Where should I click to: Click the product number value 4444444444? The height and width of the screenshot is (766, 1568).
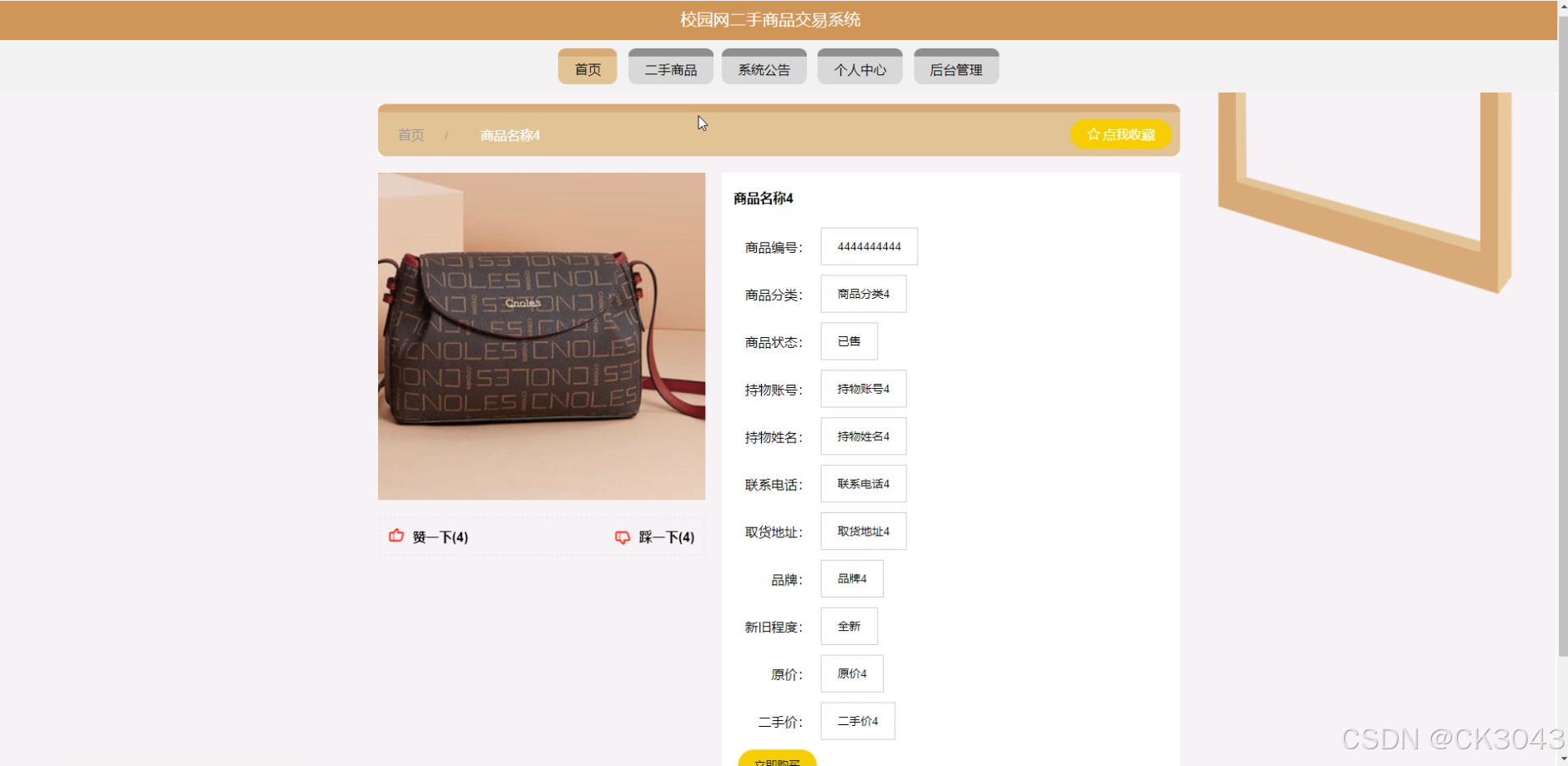[x=870, y=246]
